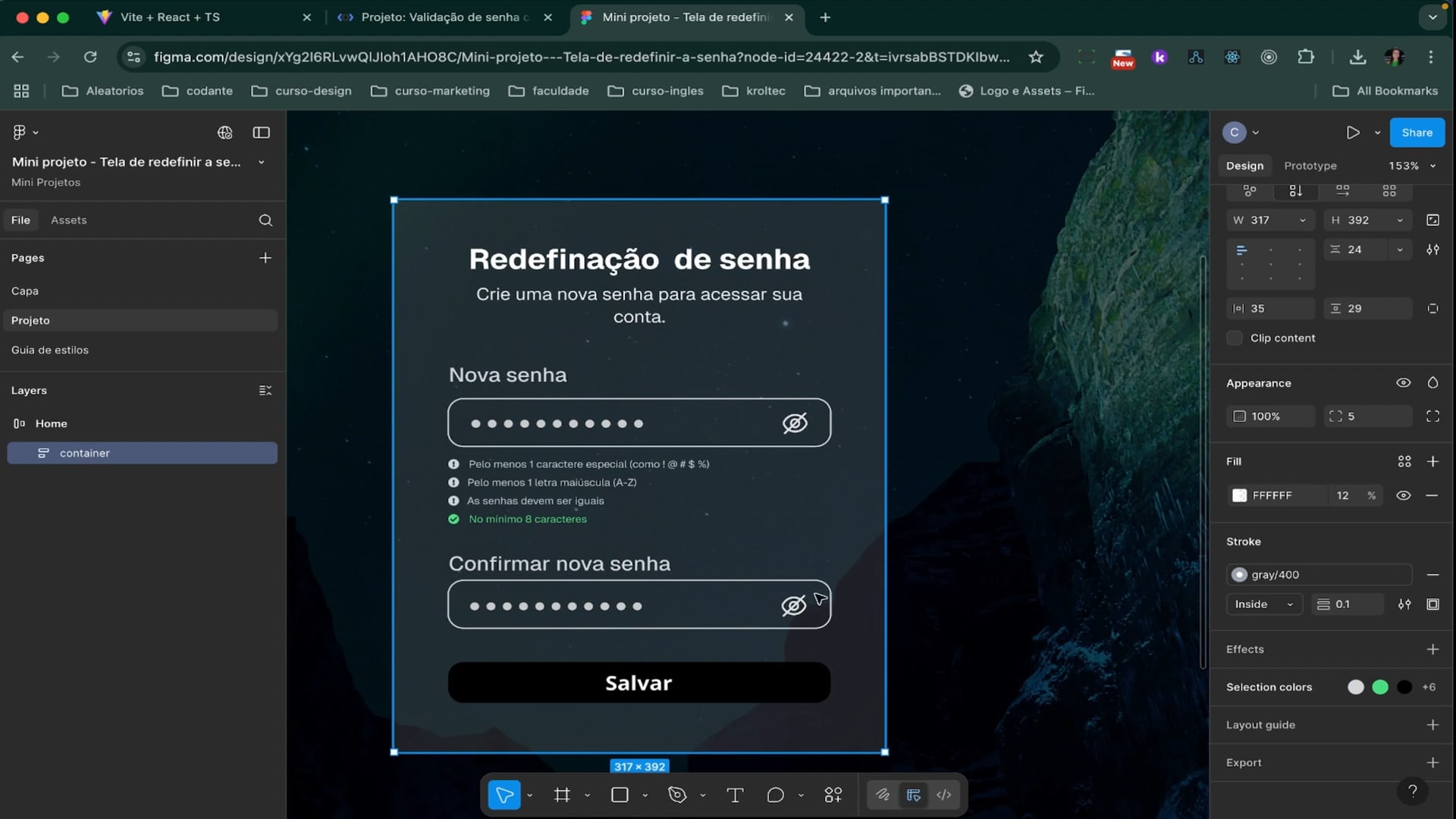This screenshot has height=819, width=1456.
Task: Click the Present play icon
Action: [1353, 133]
